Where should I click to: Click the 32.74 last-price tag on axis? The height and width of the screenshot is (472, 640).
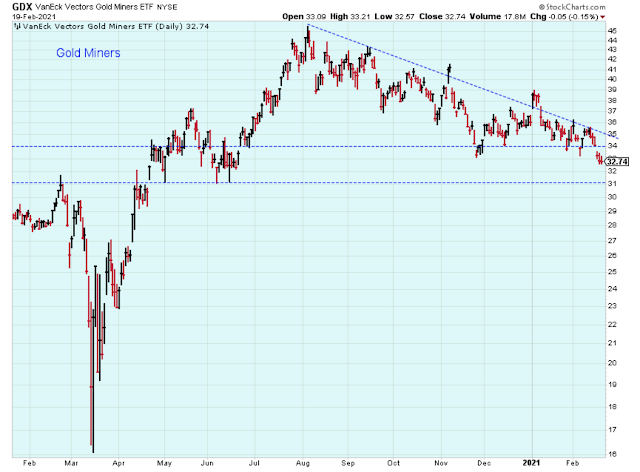tap(617, 162)
